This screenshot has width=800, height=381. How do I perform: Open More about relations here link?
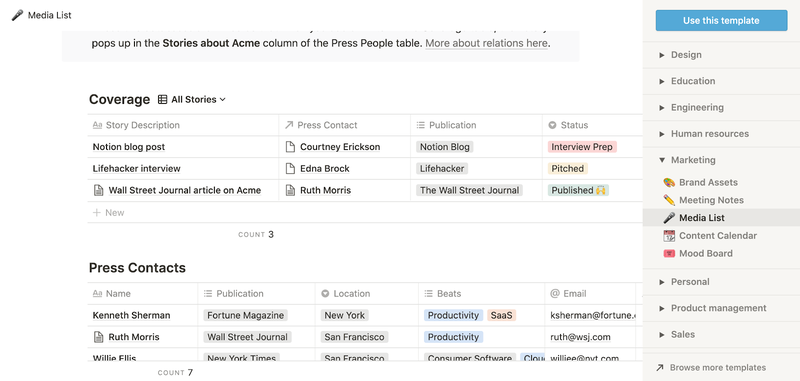coord(487,43)
